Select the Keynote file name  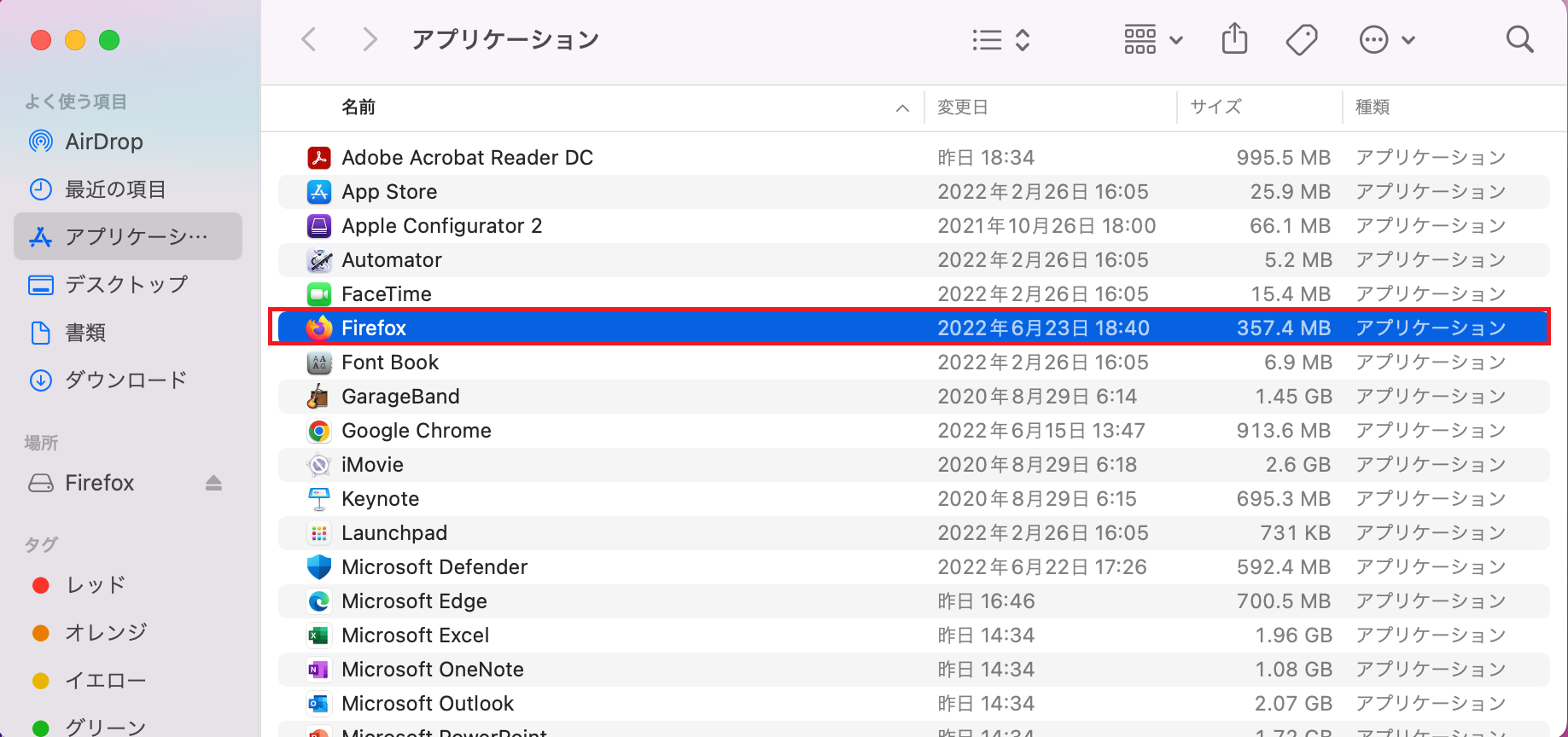tap(380, 499)
